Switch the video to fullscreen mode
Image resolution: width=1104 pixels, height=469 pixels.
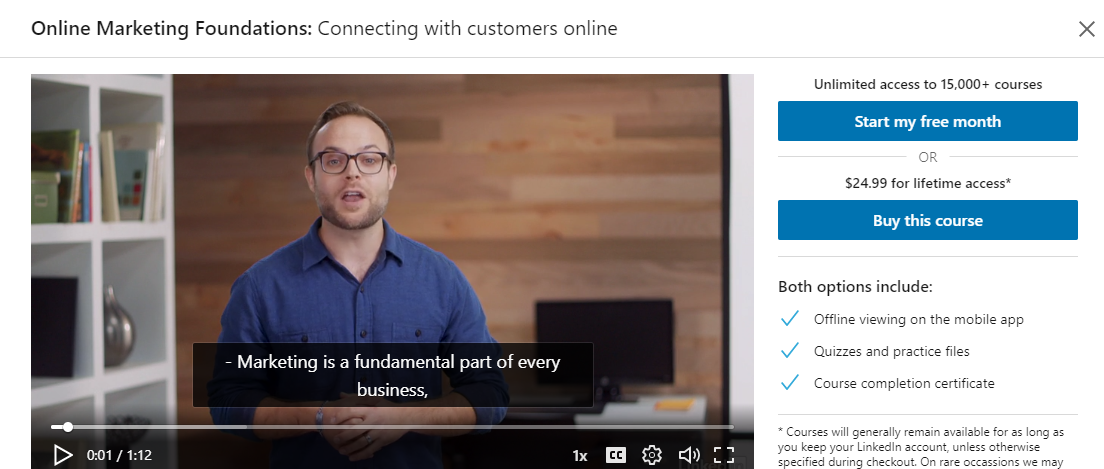(x=724, y=455)
